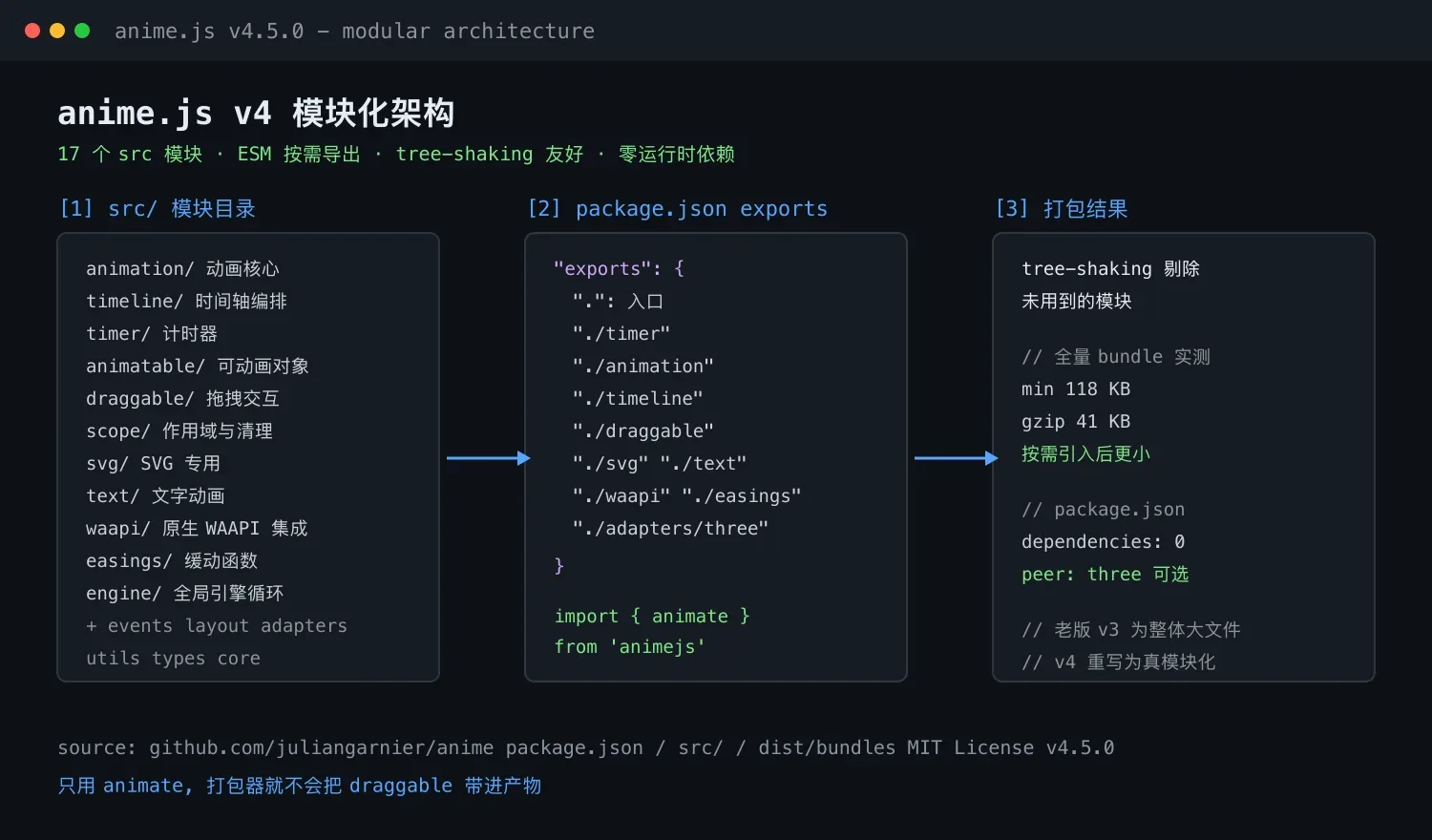
Task: Select the row 'timeline/ 时间轴编排'
Action: coord(186,301)
